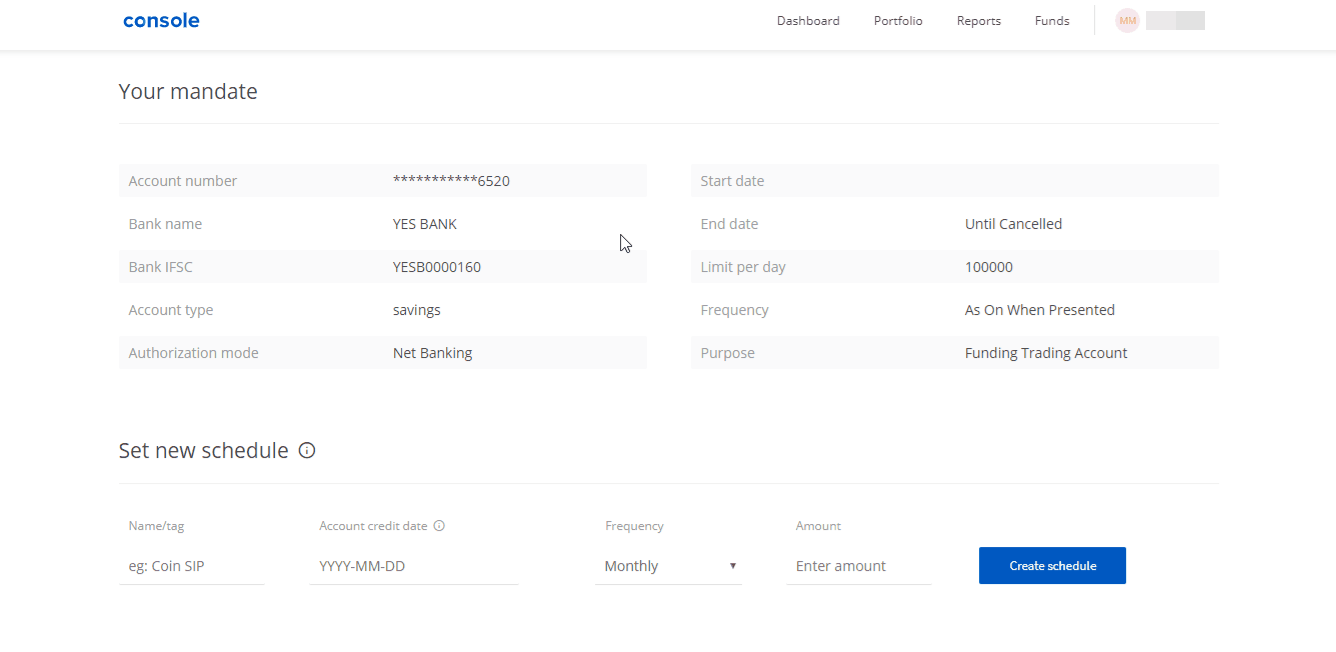Image resolution: width=1336 pixels, height=652 pixels.
Task: Click the blurred user name beside avatar
Action: (1175, 20)
